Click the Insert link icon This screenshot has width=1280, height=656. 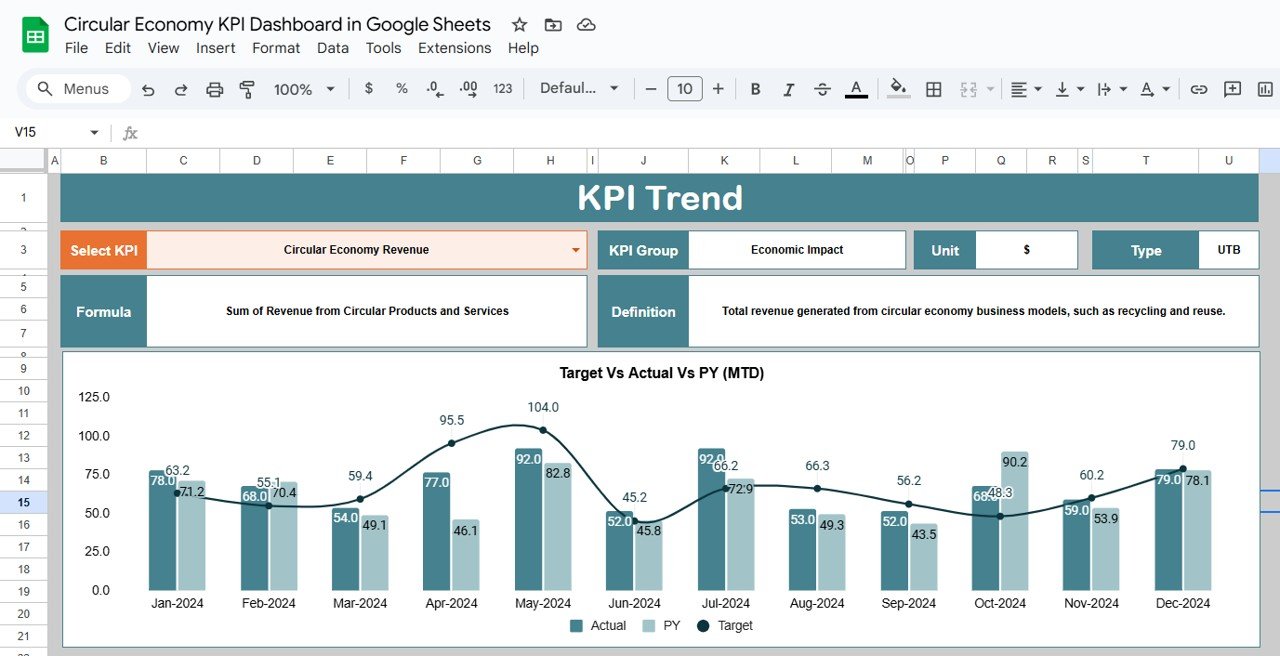1199,89
